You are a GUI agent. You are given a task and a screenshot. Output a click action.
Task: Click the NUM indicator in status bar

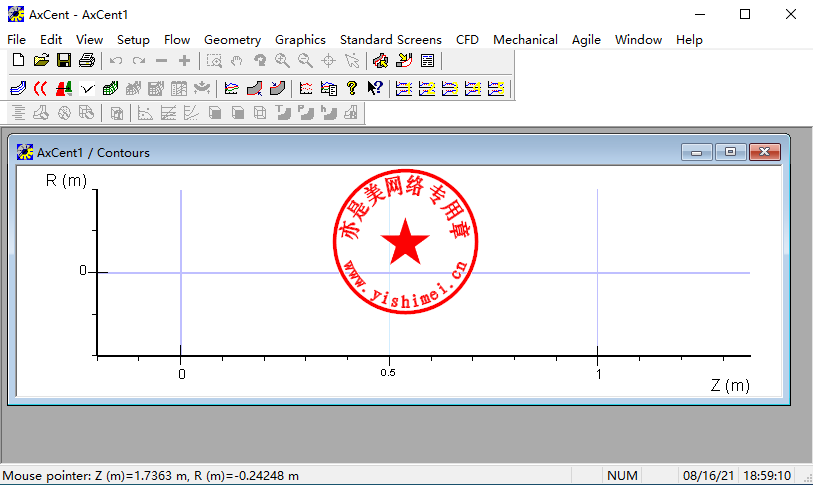(622, 476)
